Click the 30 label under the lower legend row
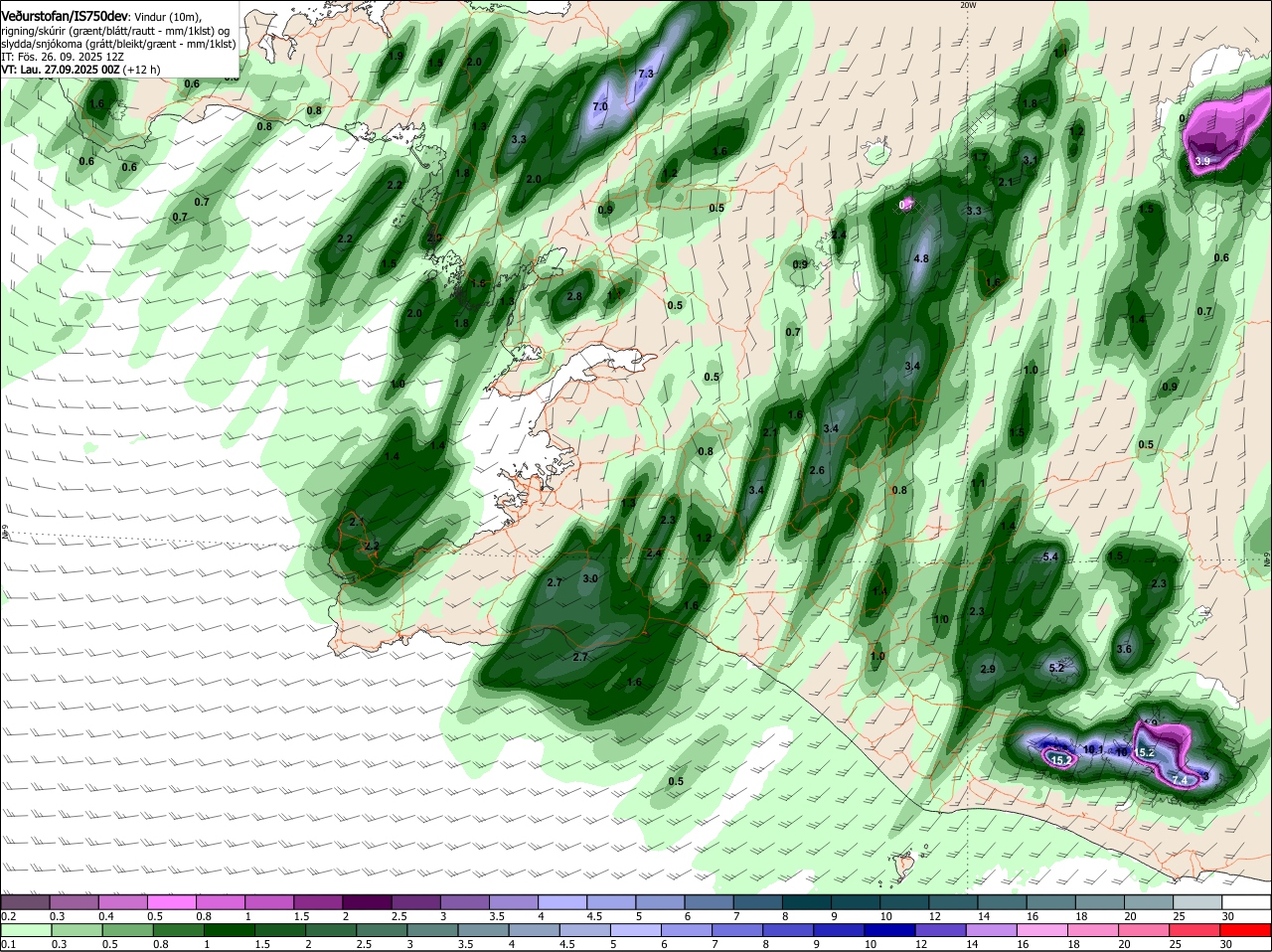1272x952 pixels. coord(1228,944)
